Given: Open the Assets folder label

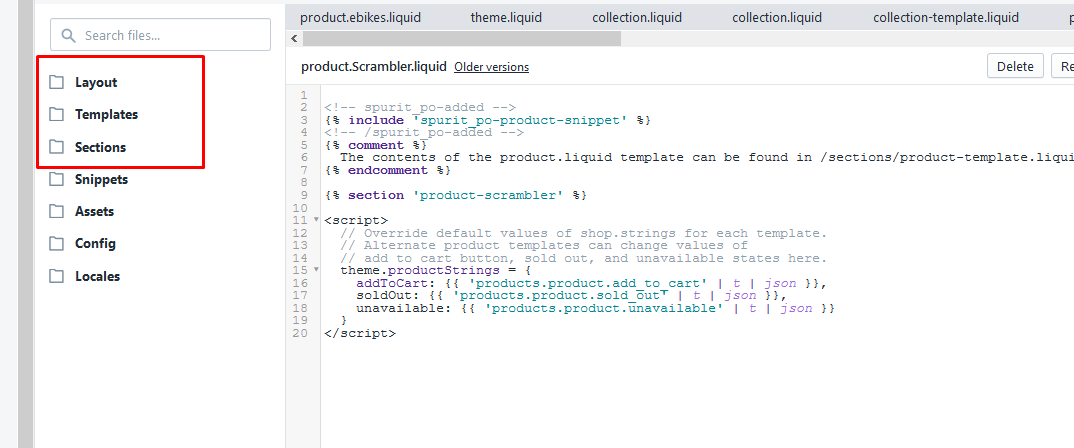Looking at the screenshot, I should 95,212.
